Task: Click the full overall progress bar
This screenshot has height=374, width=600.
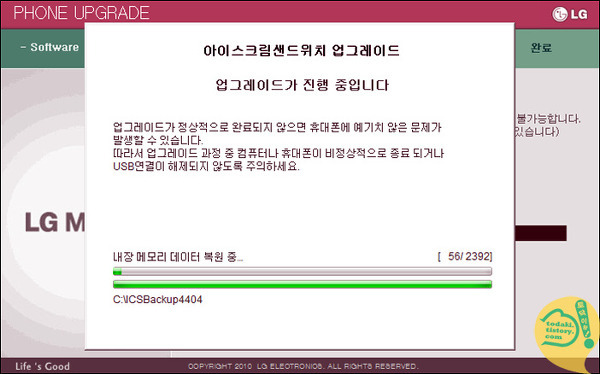Action: [302, 284]
